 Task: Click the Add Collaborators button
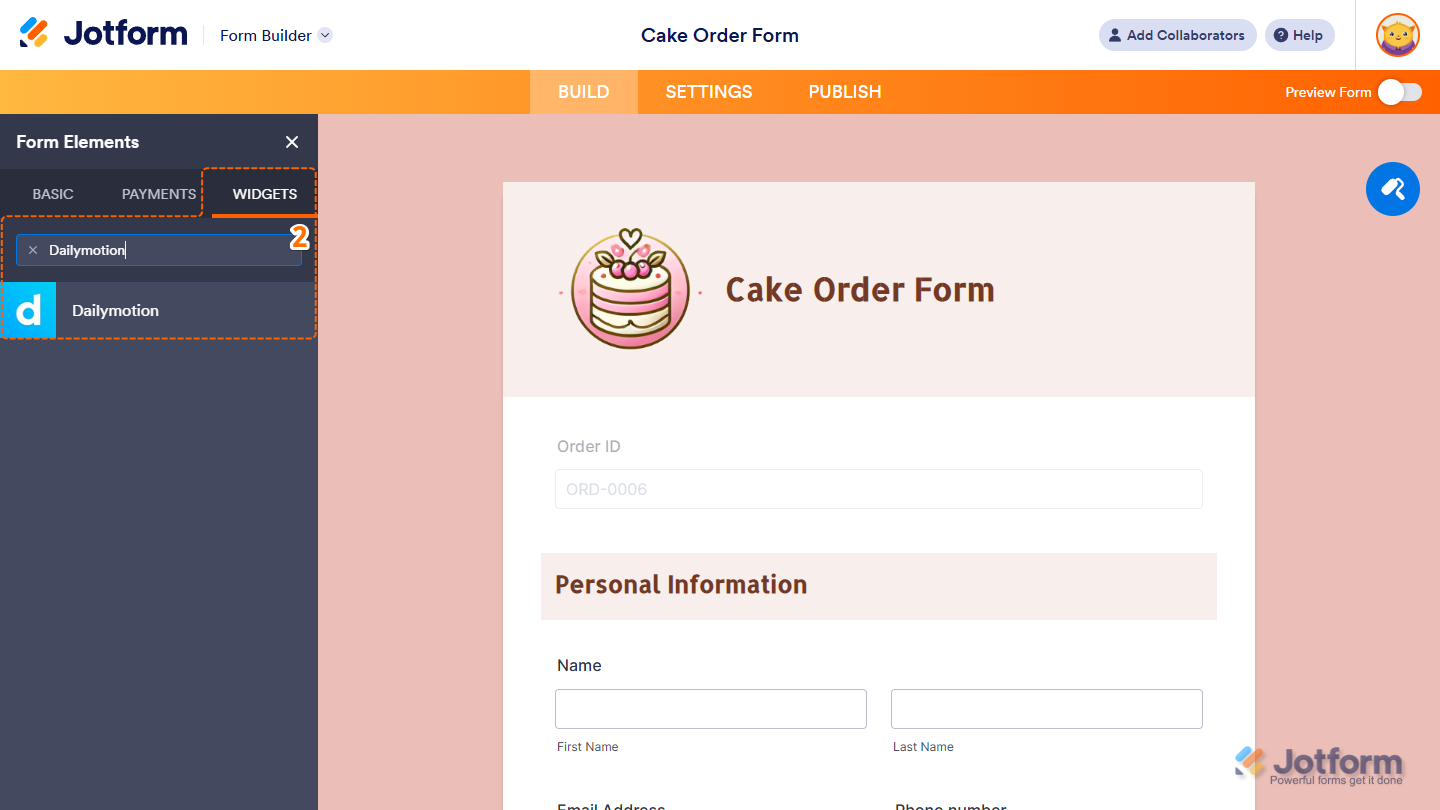pyautogui.click(x=1177, y=35)
